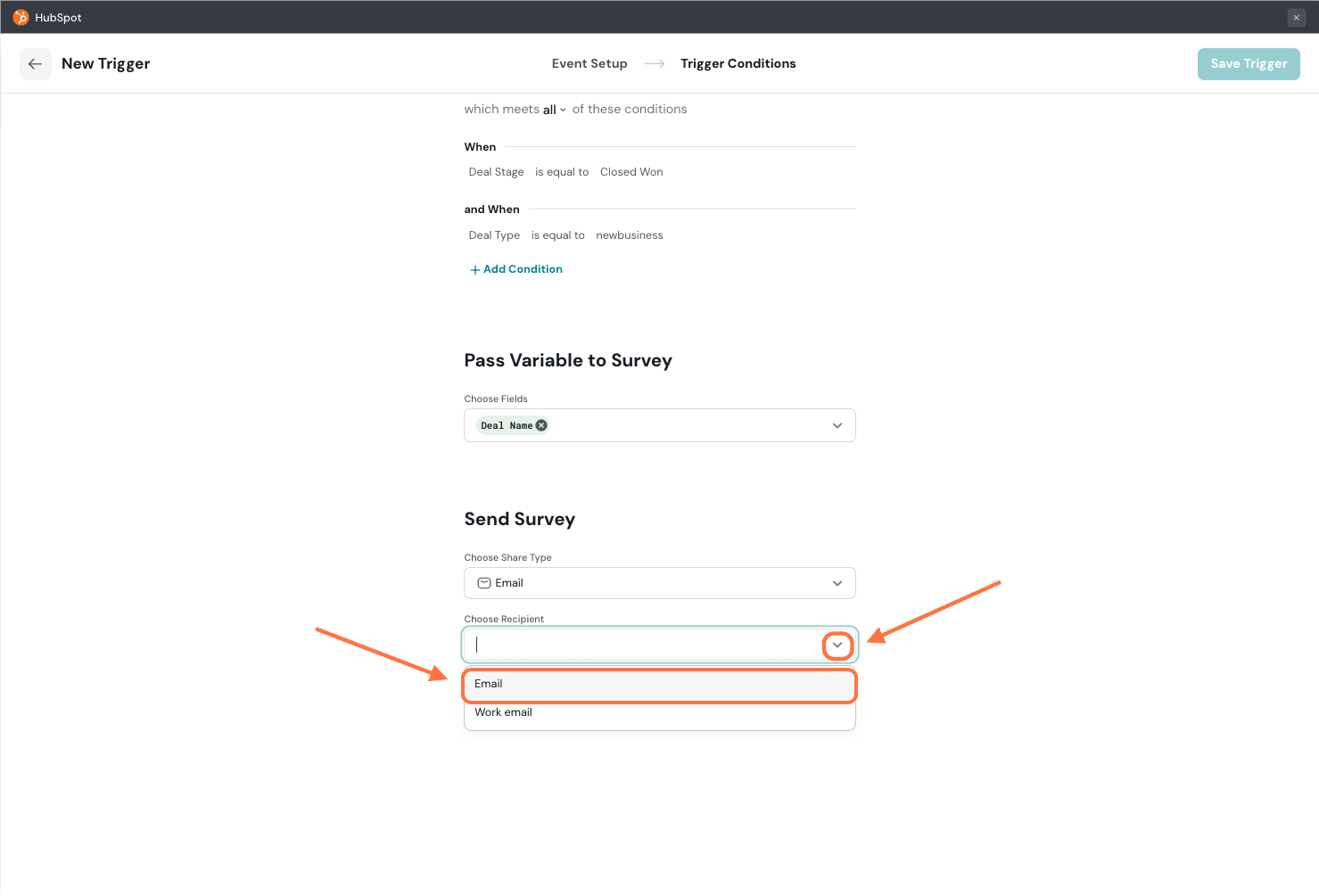
Task: Change the 'all' conditions match selector
Action: click(554, 110)
